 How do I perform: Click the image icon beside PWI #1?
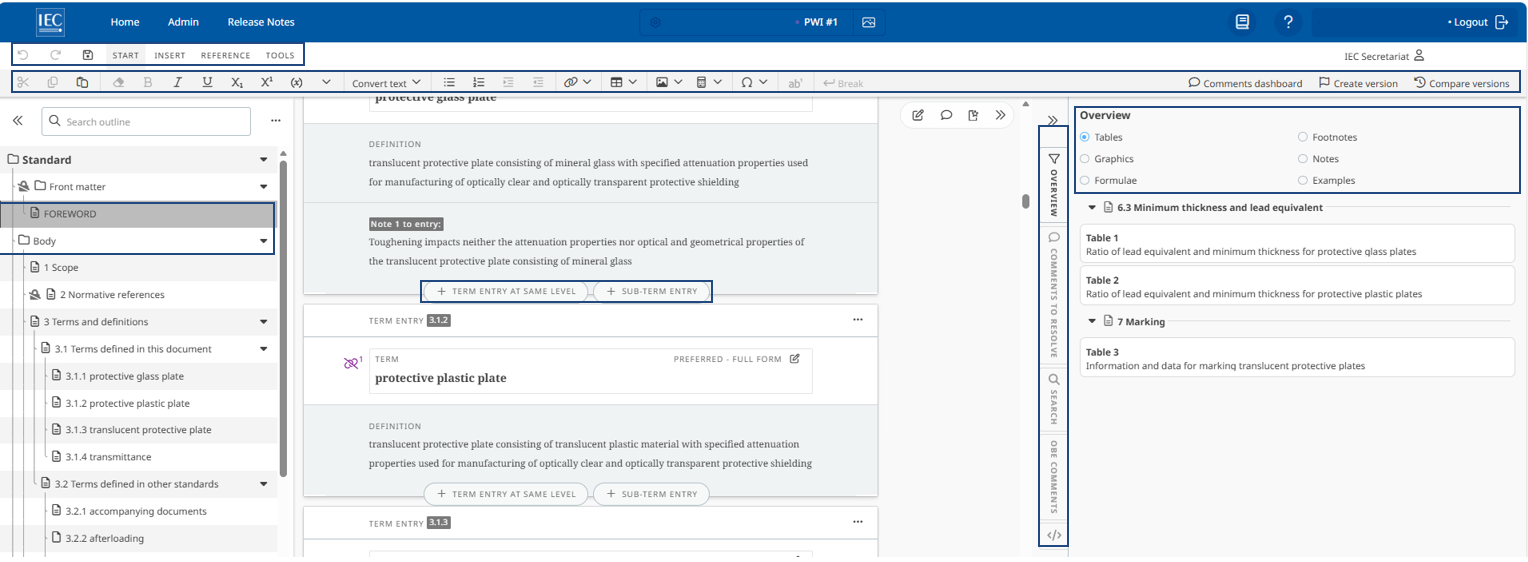coord(868,22)
